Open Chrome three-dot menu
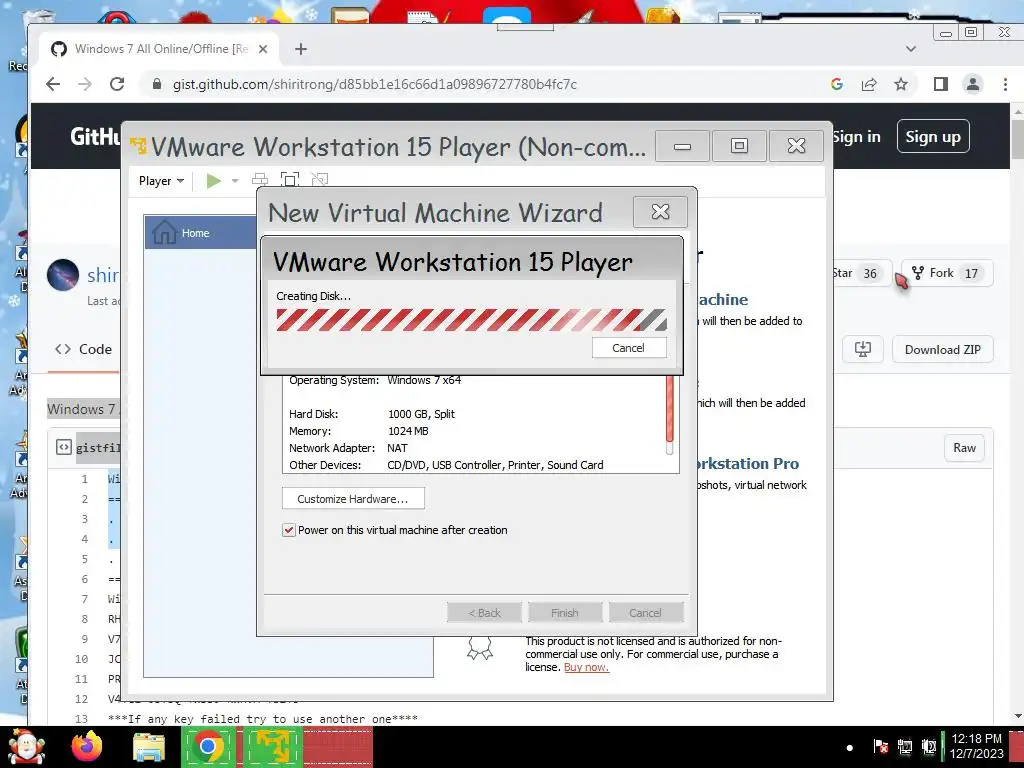This screenshot has width=1024, height=768. pos(1005,84)
